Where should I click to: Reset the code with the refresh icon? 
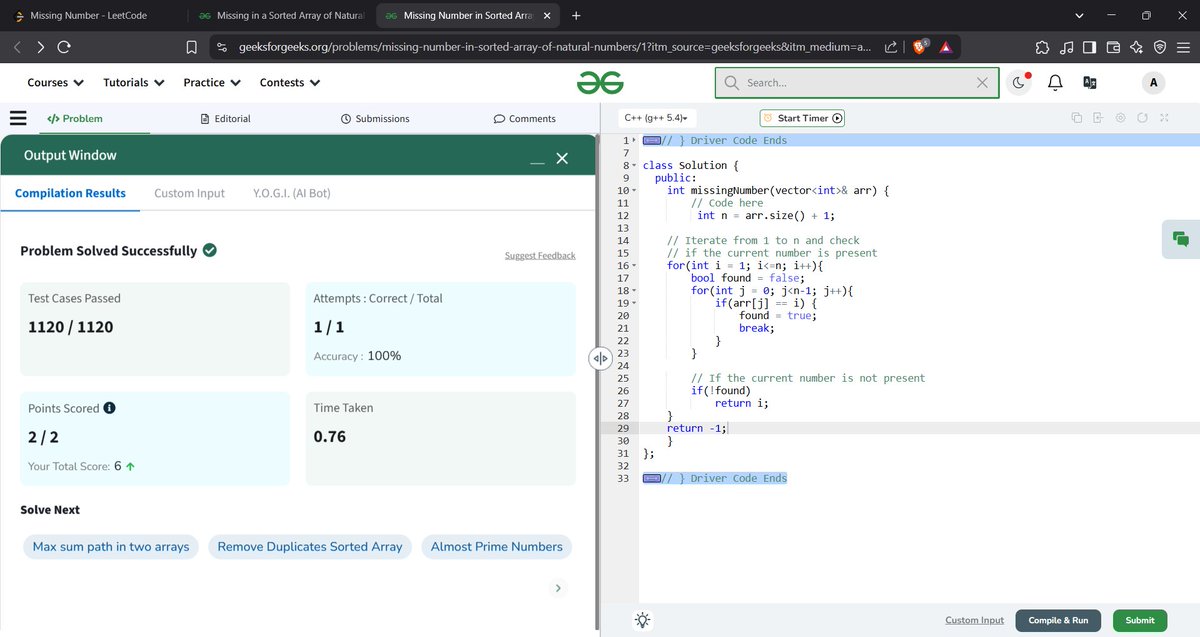point(1142,118)
